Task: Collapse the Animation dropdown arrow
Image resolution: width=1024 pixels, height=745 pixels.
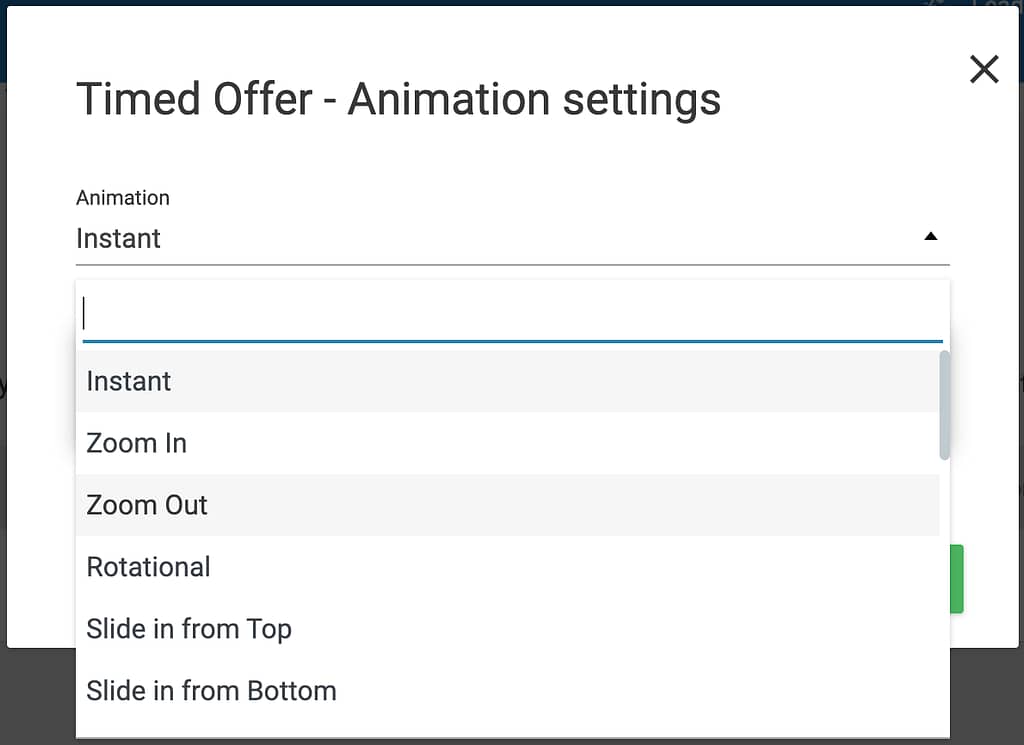Action: [930, 237]
